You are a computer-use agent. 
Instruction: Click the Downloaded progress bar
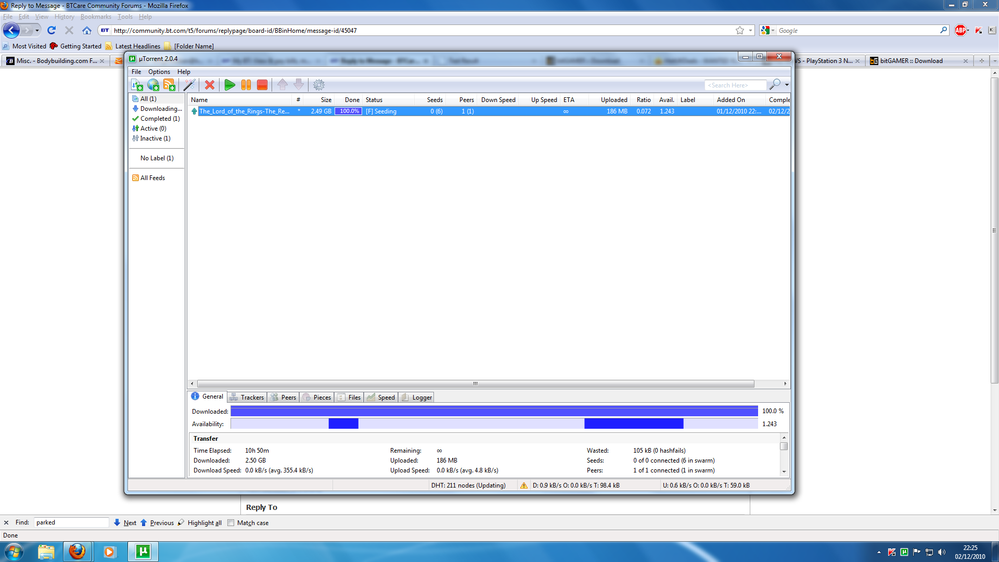coord(494,412)
